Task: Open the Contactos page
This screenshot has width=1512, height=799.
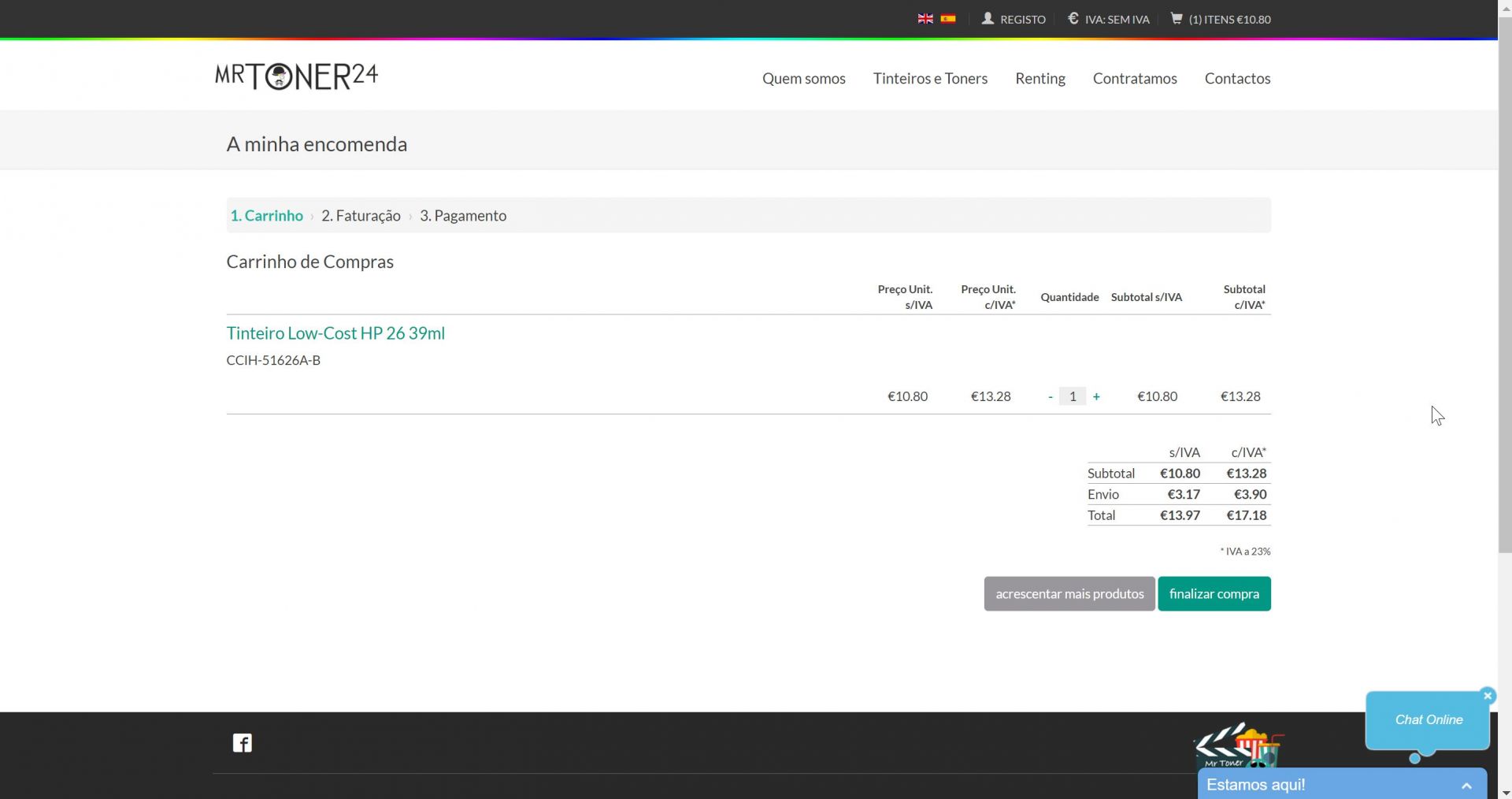Action: 1237,78
